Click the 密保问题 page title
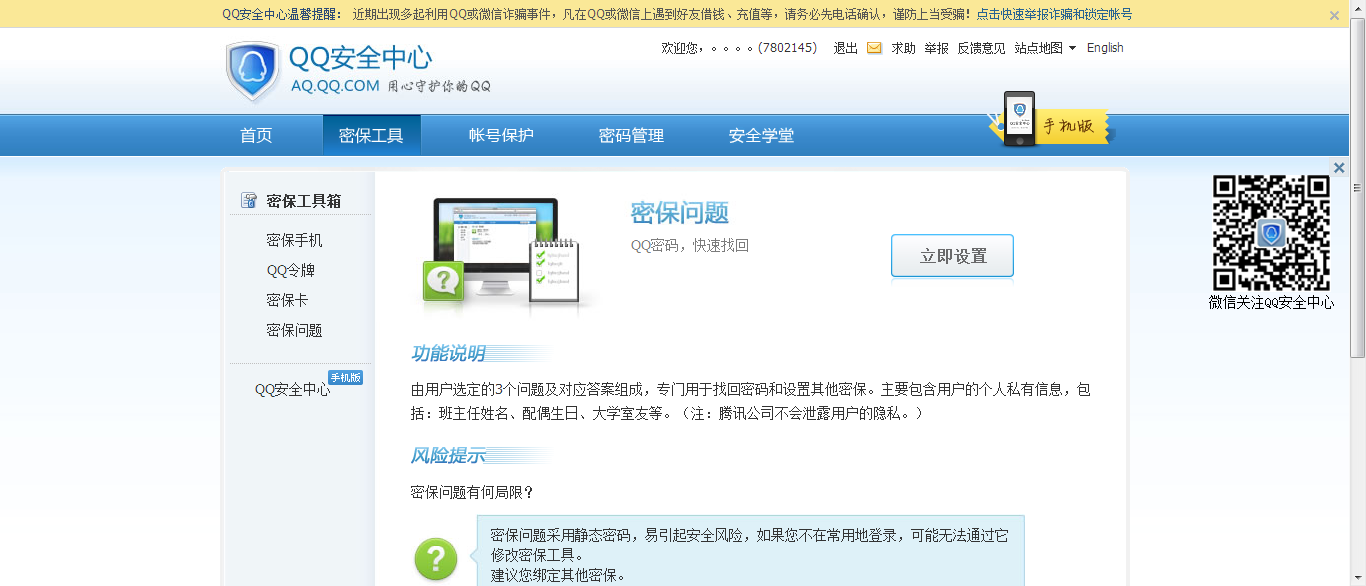The width and height of the screenshot is (1366, 586). (x=680, y=213)
